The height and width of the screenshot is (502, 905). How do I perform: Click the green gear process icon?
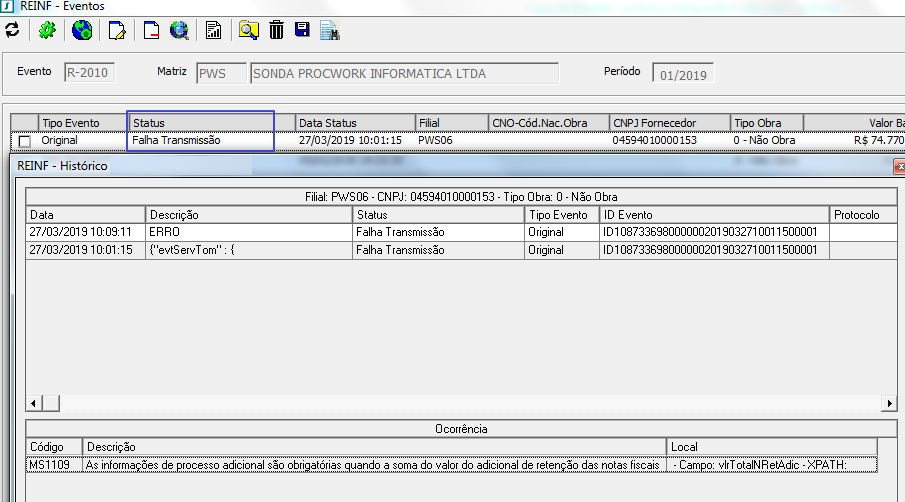[x=46, y=31]
